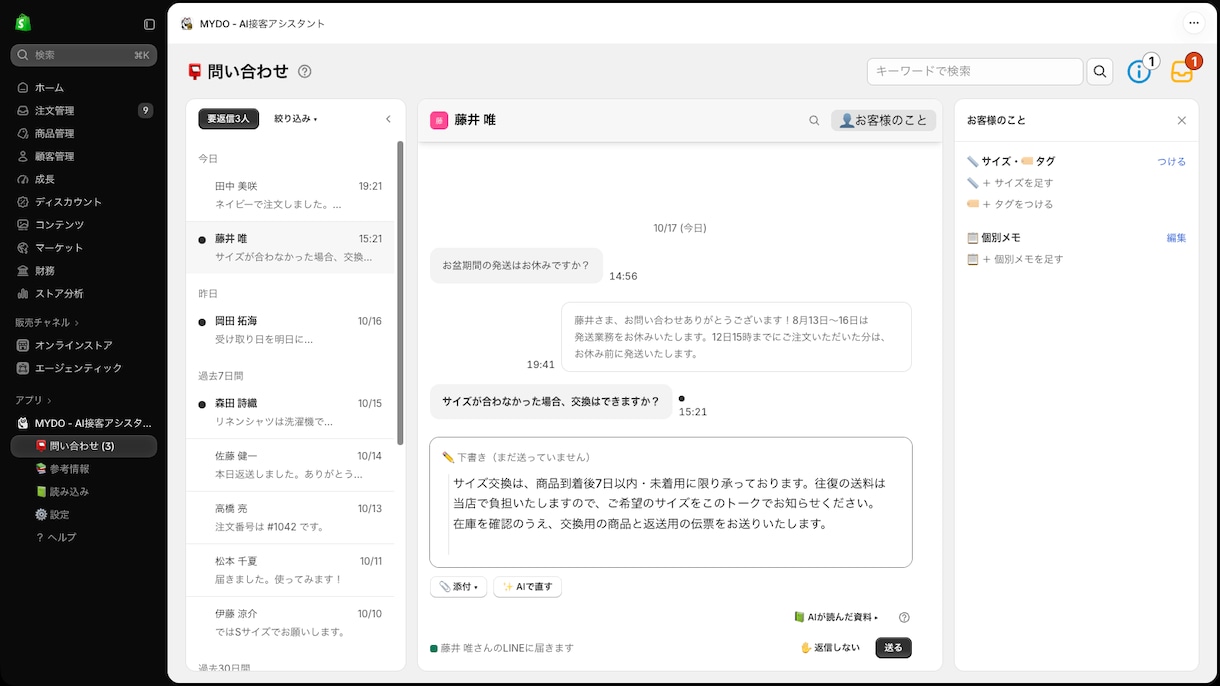Screen dimensions: 1220x686
Task: Toggle the sidebar collapse icon
Action: [149, 24]
